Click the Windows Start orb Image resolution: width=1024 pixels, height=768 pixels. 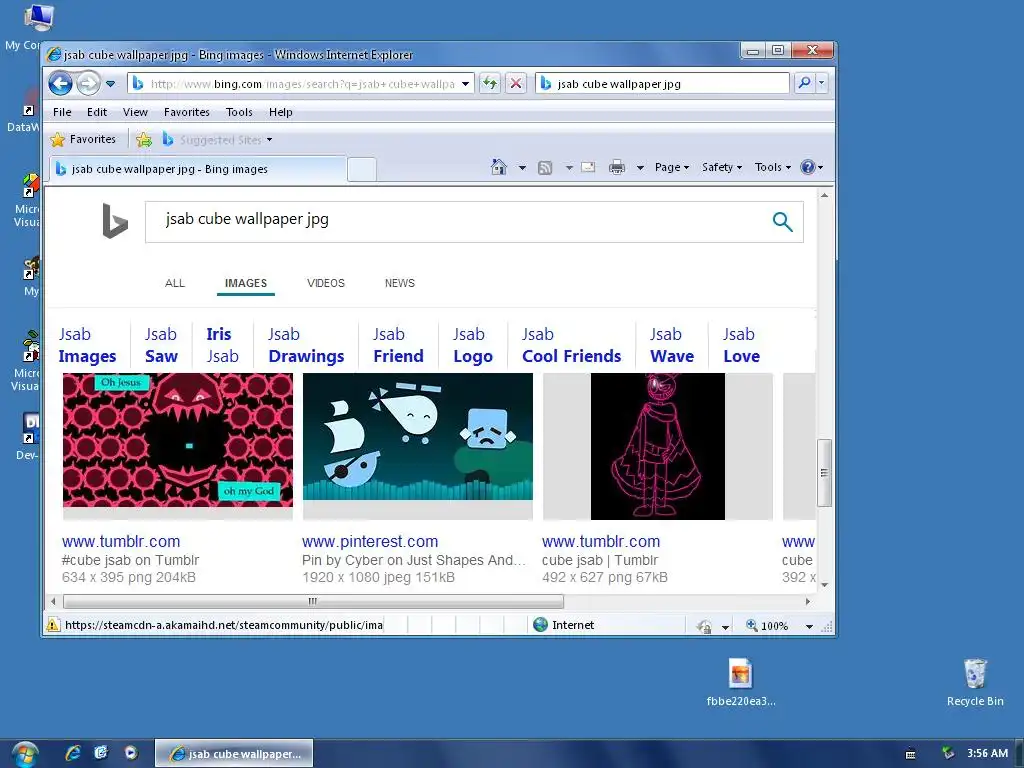[24, 754]
